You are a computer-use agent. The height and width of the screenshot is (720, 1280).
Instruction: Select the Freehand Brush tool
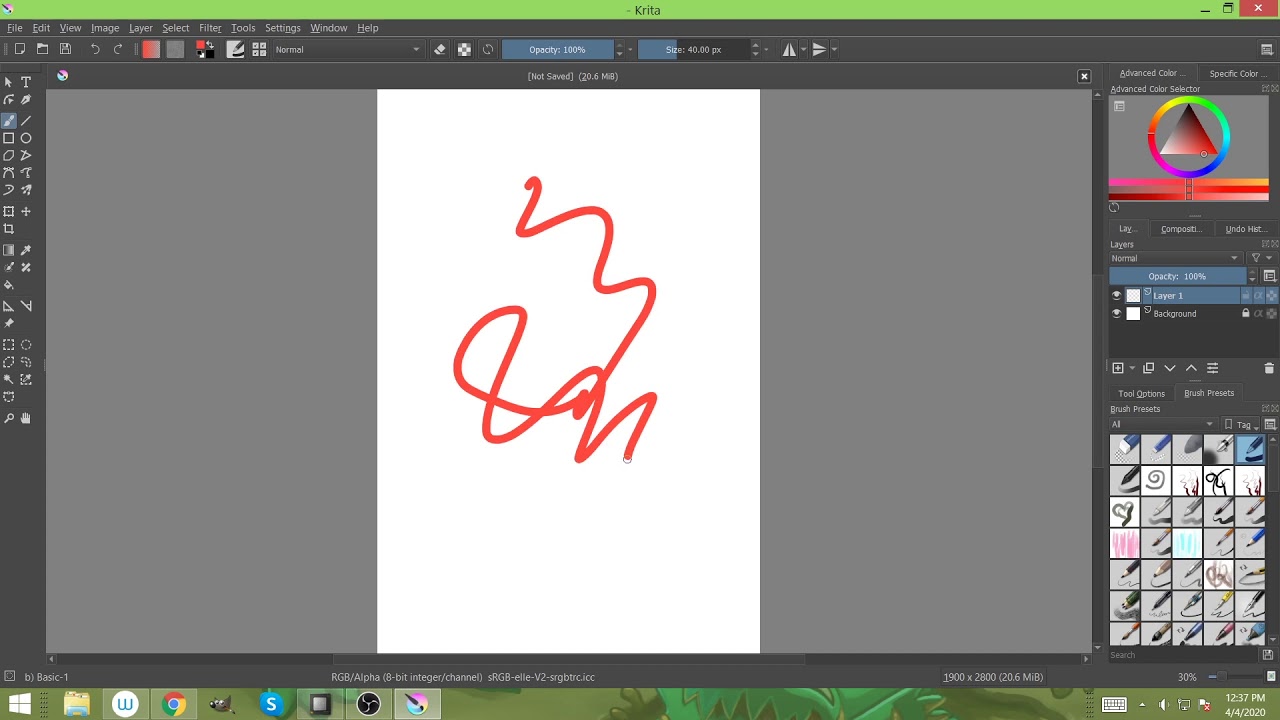coord(9,120)
